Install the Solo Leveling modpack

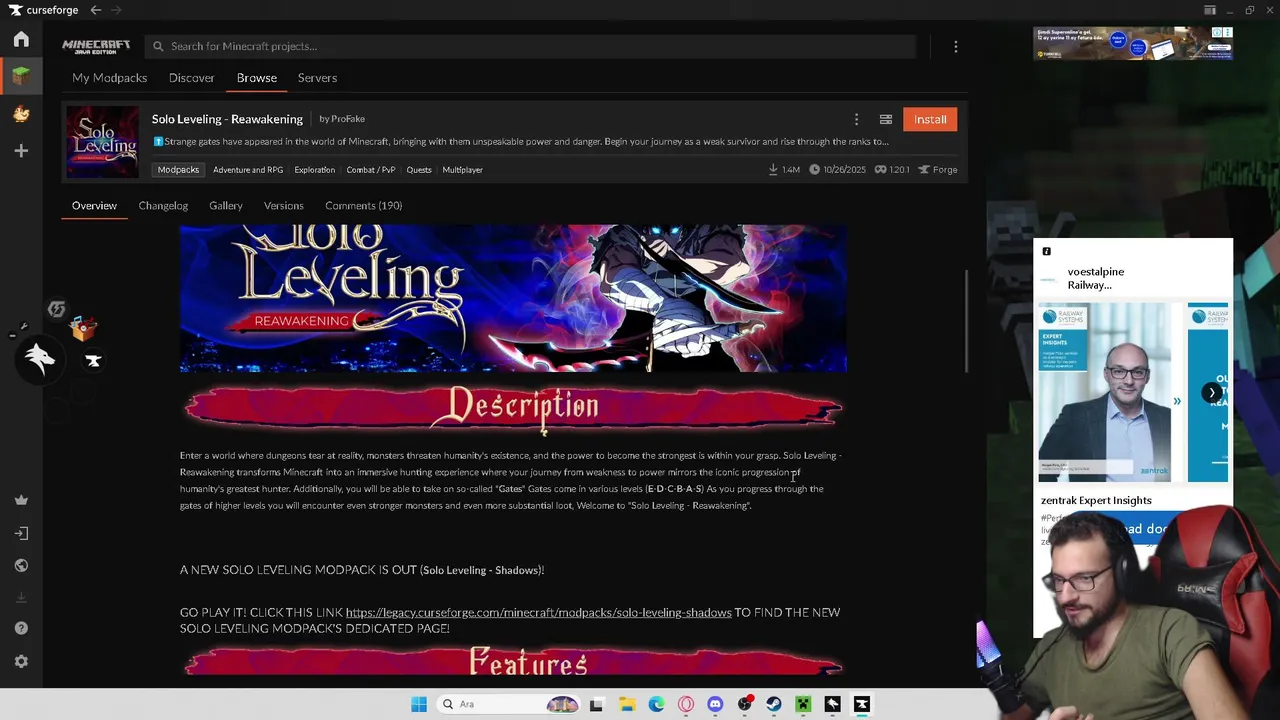pos(930,119)
